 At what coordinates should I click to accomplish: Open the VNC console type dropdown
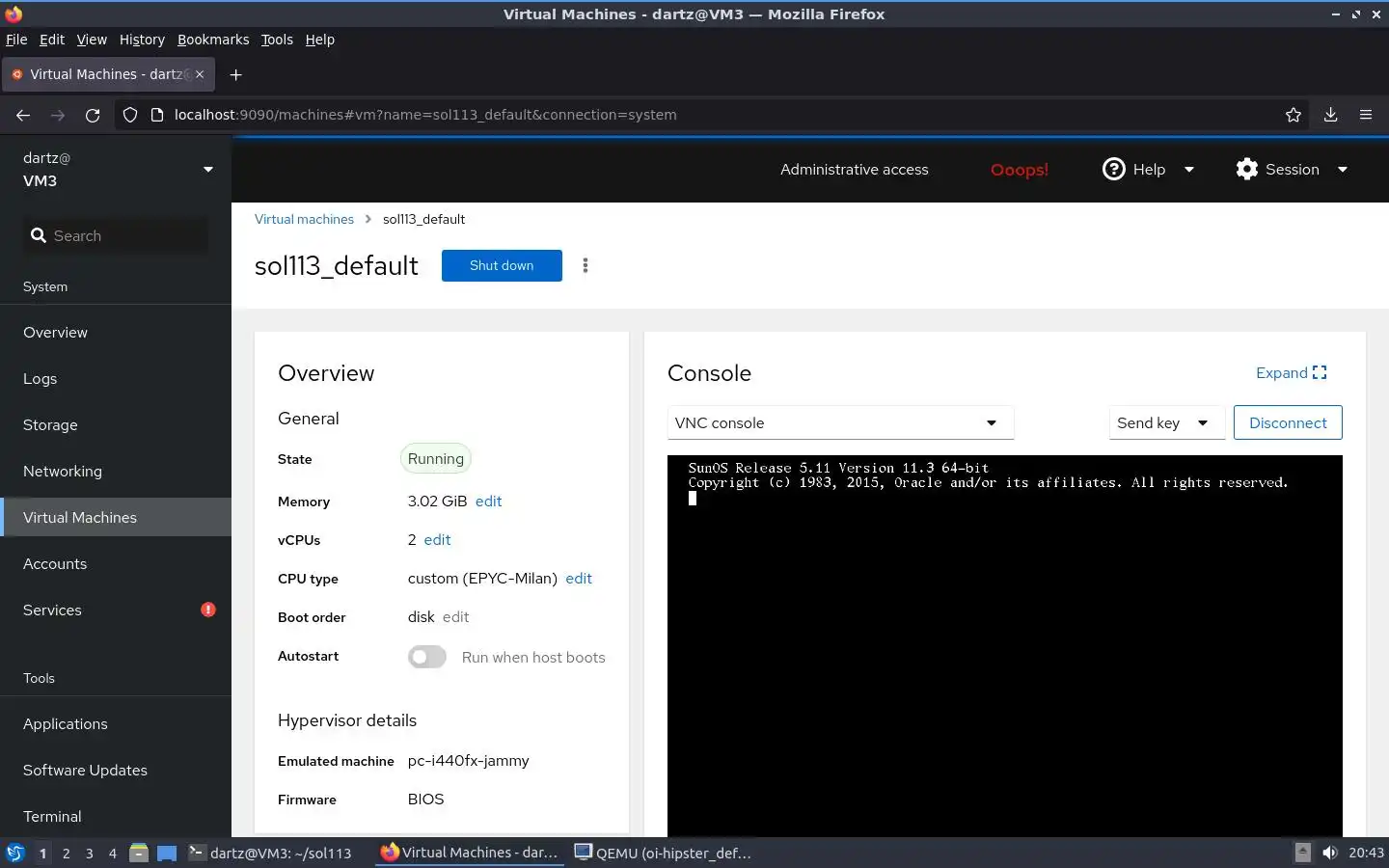pyautogui.click(x=840, y=422)
